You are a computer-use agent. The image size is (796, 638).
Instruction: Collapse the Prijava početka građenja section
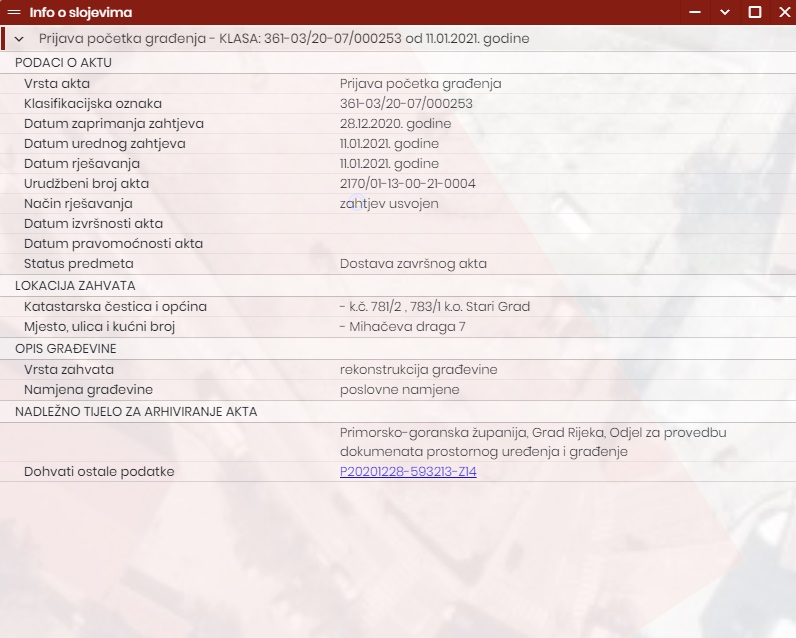19,39
